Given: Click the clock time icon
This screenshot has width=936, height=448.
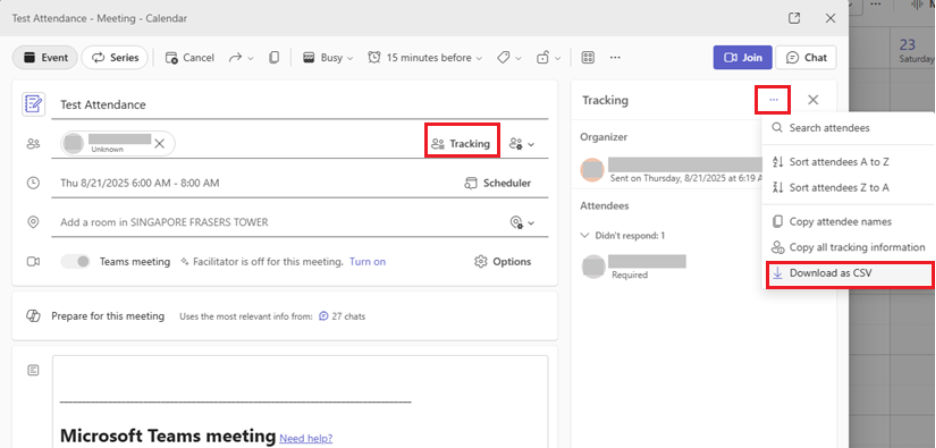Looking at the screenshot, I should pyautogui.click(x=33, y=183).
